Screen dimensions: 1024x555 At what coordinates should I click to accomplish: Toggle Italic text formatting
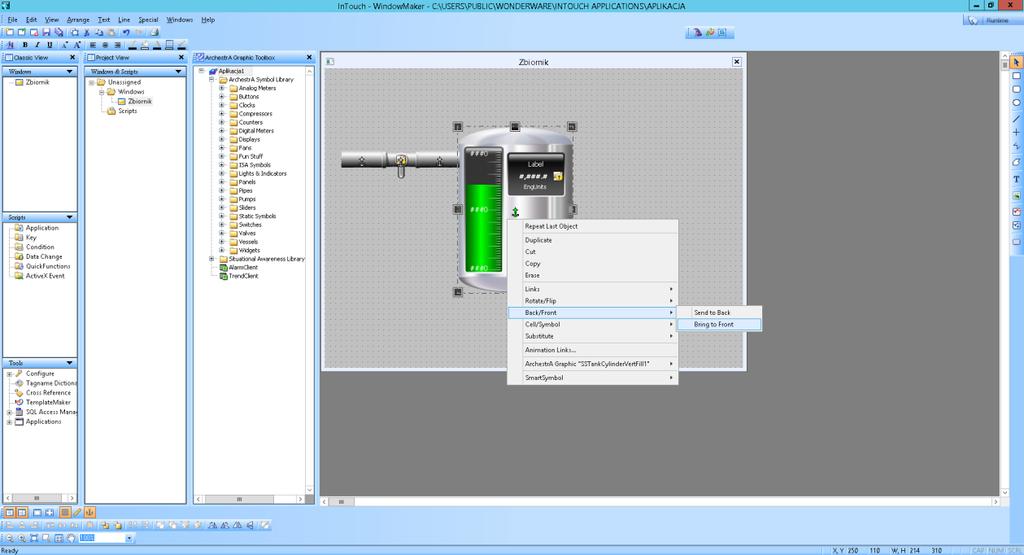[x=37, y=45]
